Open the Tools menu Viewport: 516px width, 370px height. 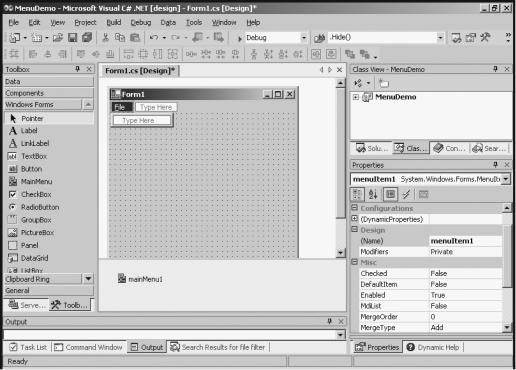(194, 22)
